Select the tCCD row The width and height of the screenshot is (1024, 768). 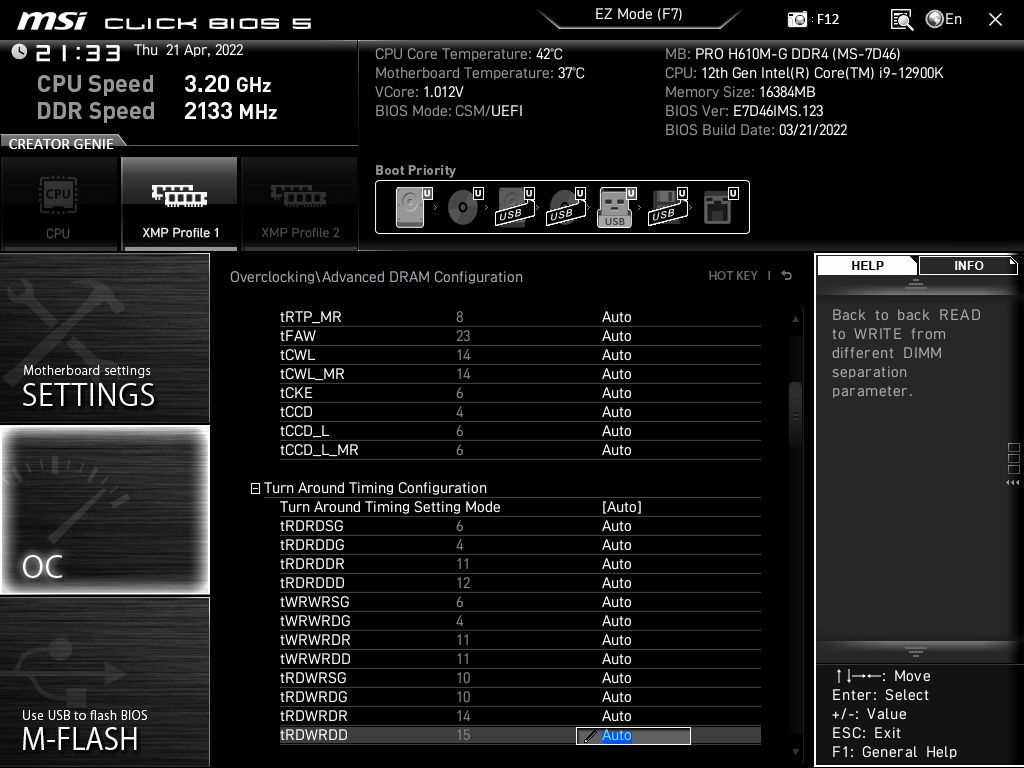click(520, 411)
